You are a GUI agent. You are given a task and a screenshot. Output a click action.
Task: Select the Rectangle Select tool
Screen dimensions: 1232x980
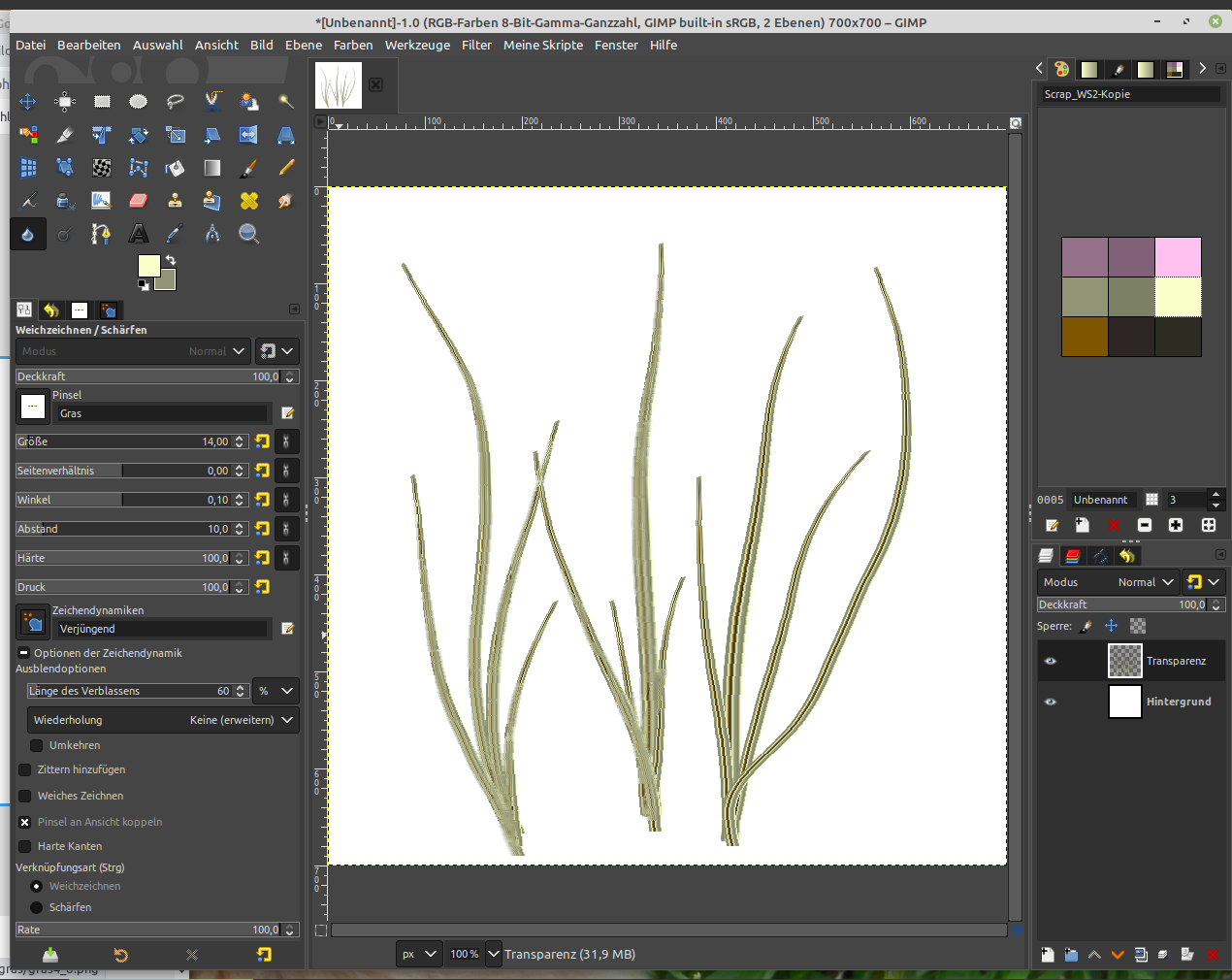pyautogui.click(x=102, y=101)
